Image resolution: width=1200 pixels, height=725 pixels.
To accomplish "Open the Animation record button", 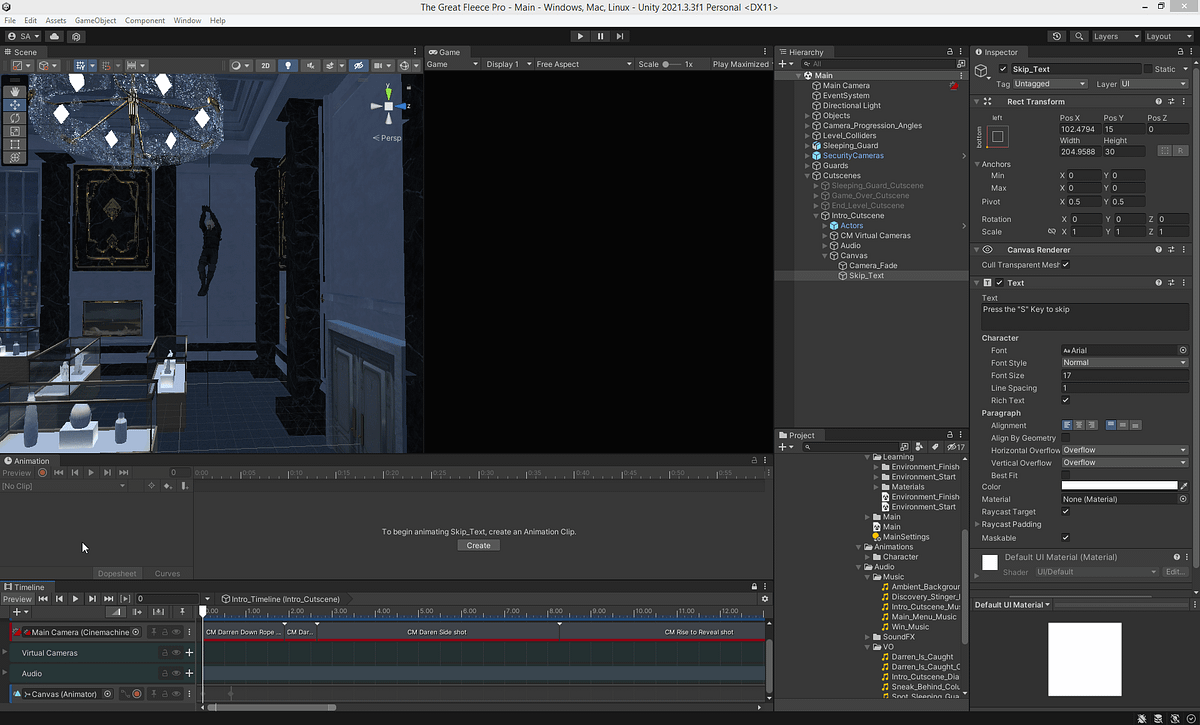I will [x=41, y=473].
